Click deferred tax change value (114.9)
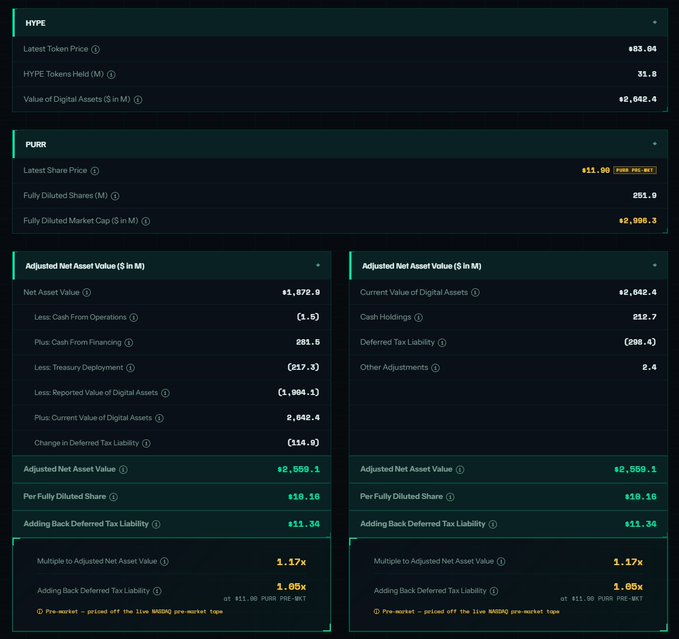The height and width of the screenshot is (639, 679). click(x=303, y=442)
